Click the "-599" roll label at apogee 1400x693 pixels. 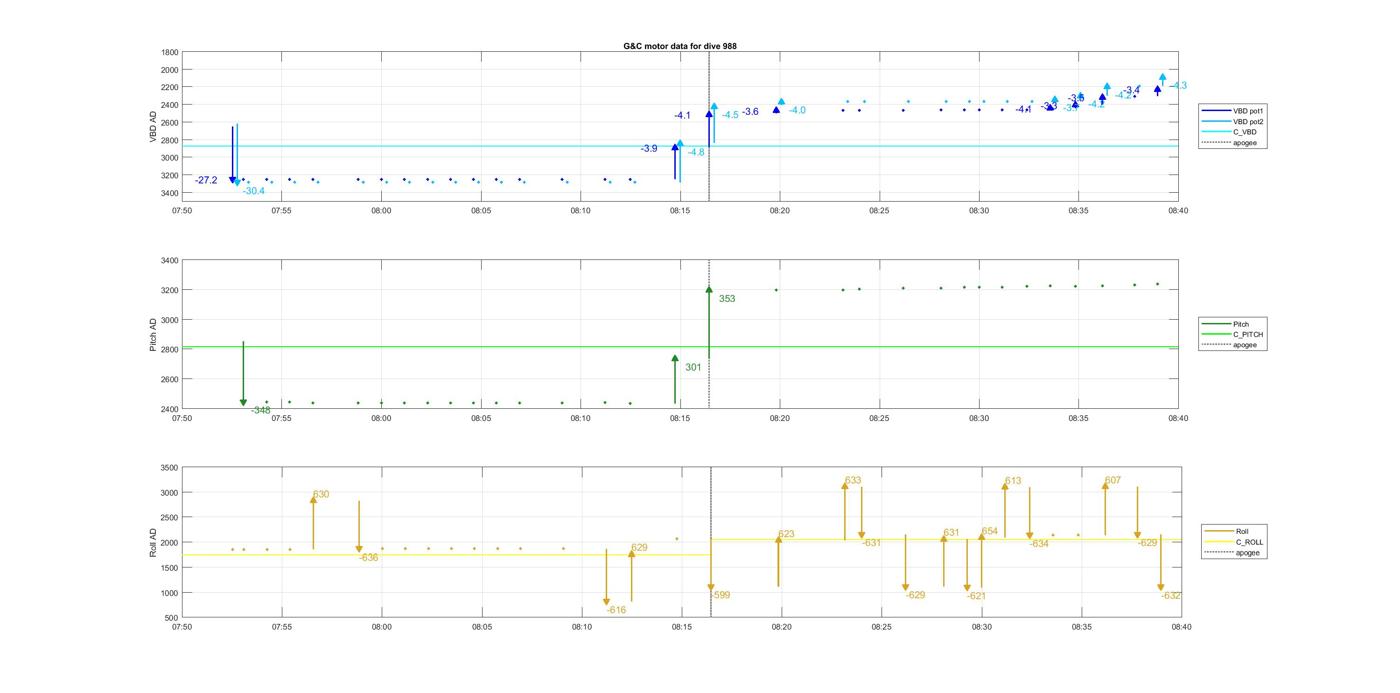(x=720, y=595)
